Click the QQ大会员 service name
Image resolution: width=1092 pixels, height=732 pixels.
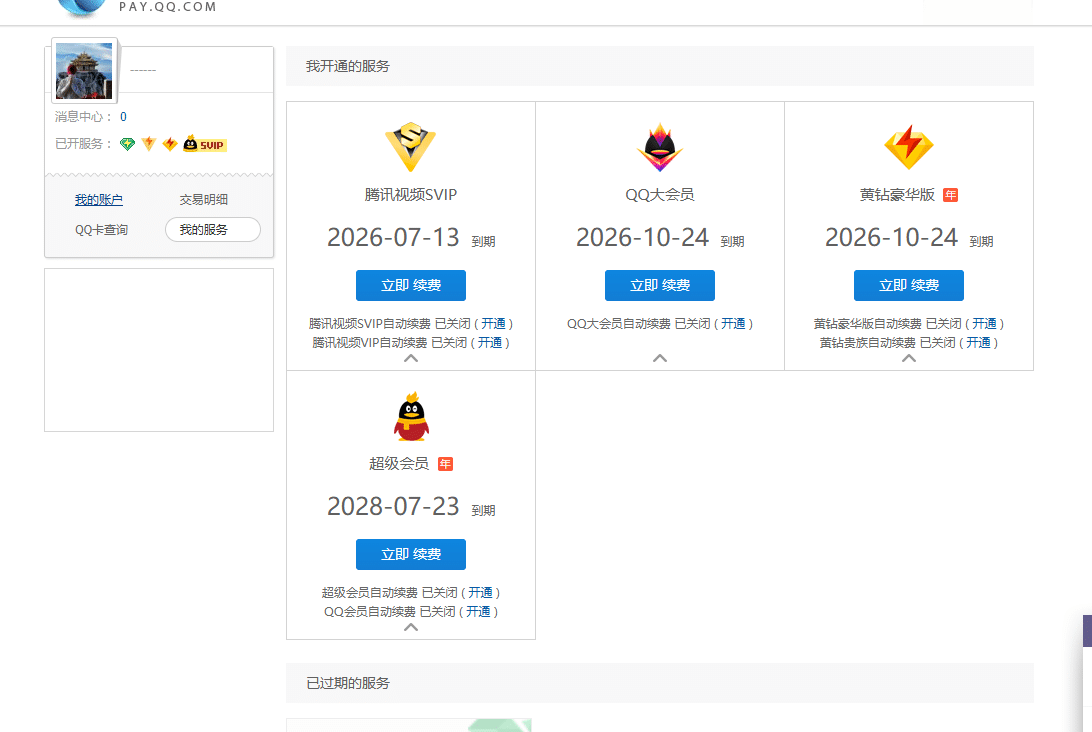tap(660, 195)
